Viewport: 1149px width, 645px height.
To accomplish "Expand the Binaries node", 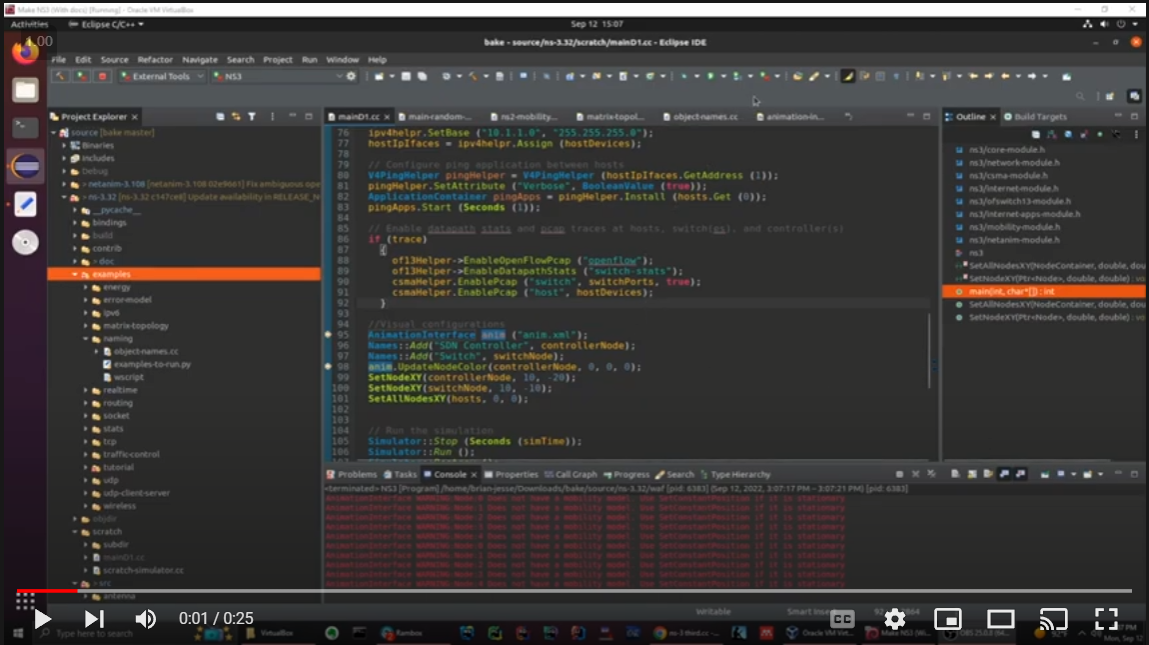I will [x=64, y=145].
